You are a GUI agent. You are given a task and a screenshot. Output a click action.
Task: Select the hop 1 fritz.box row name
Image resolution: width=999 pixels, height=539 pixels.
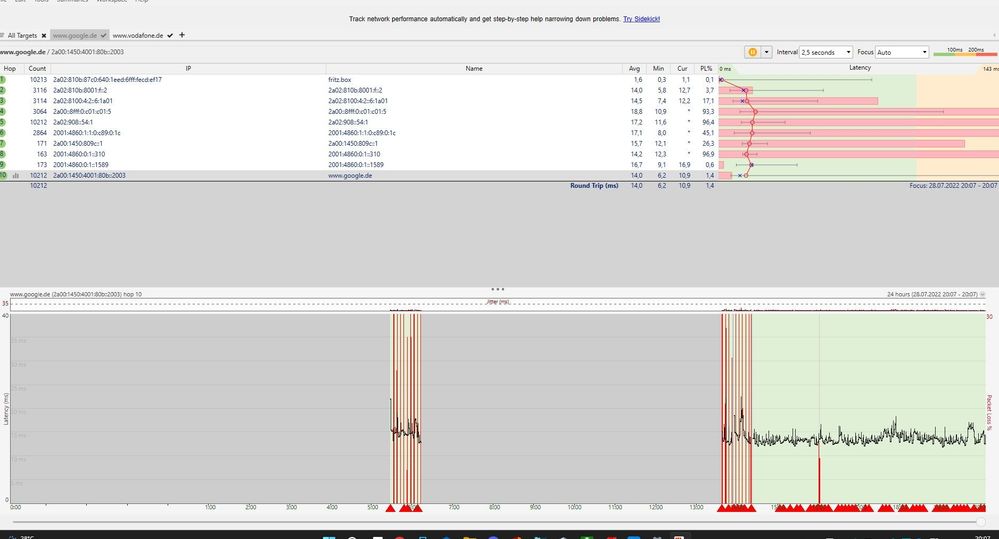[340, 80]
